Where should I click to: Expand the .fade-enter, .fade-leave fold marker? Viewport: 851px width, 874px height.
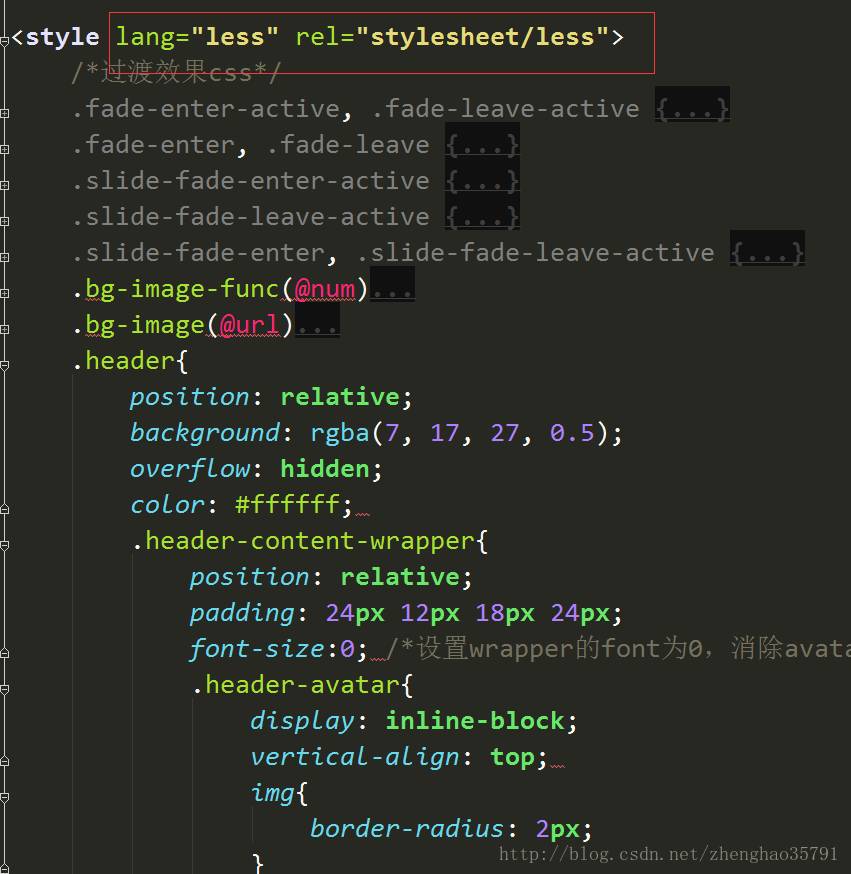tap(4, 149)
